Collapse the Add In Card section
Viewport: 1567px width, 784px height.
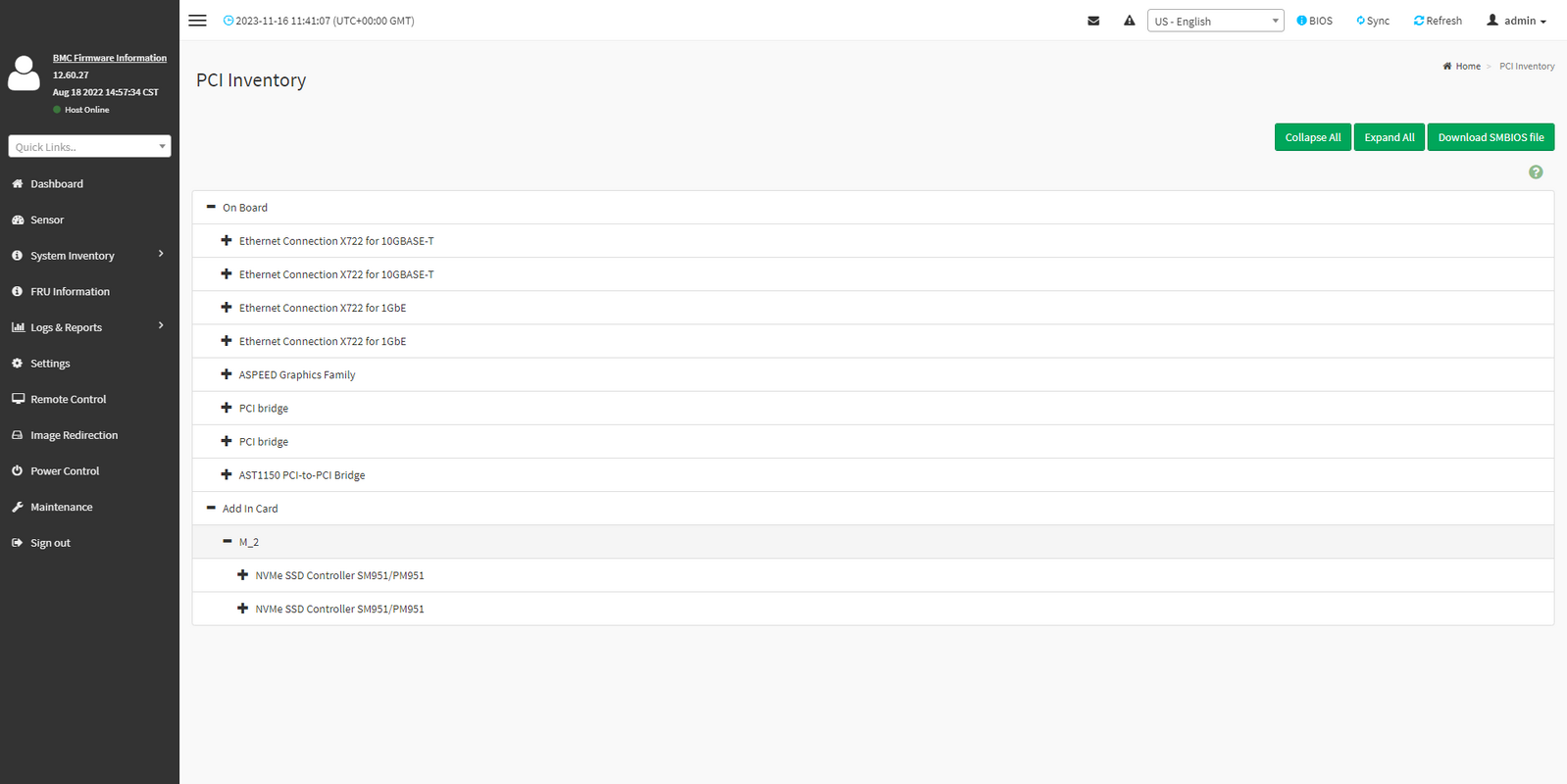pyautogui.click(x=211, y=508)
